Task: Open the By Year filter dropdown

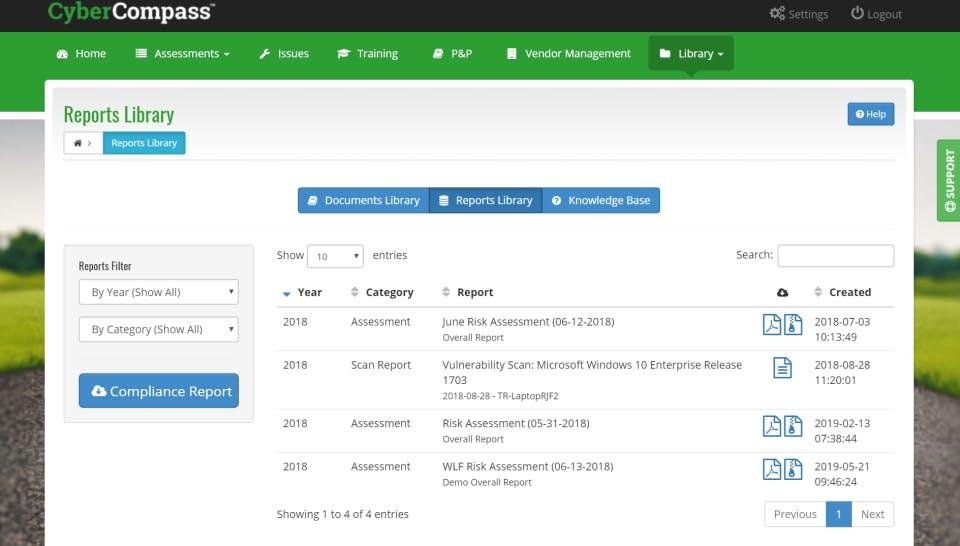Action: click(x=159, y=292)
